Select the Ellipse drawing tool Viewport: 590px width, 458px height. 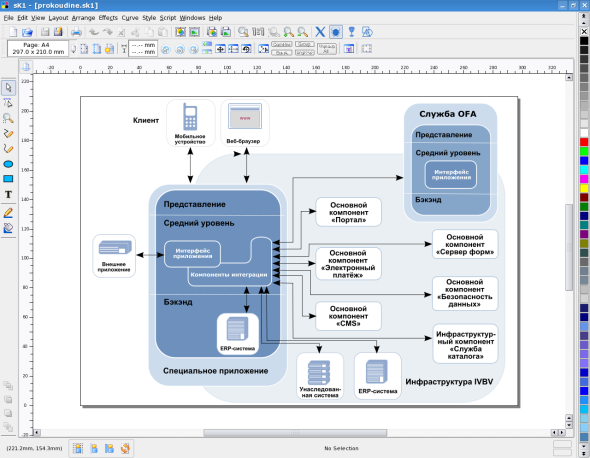[8, 164]
